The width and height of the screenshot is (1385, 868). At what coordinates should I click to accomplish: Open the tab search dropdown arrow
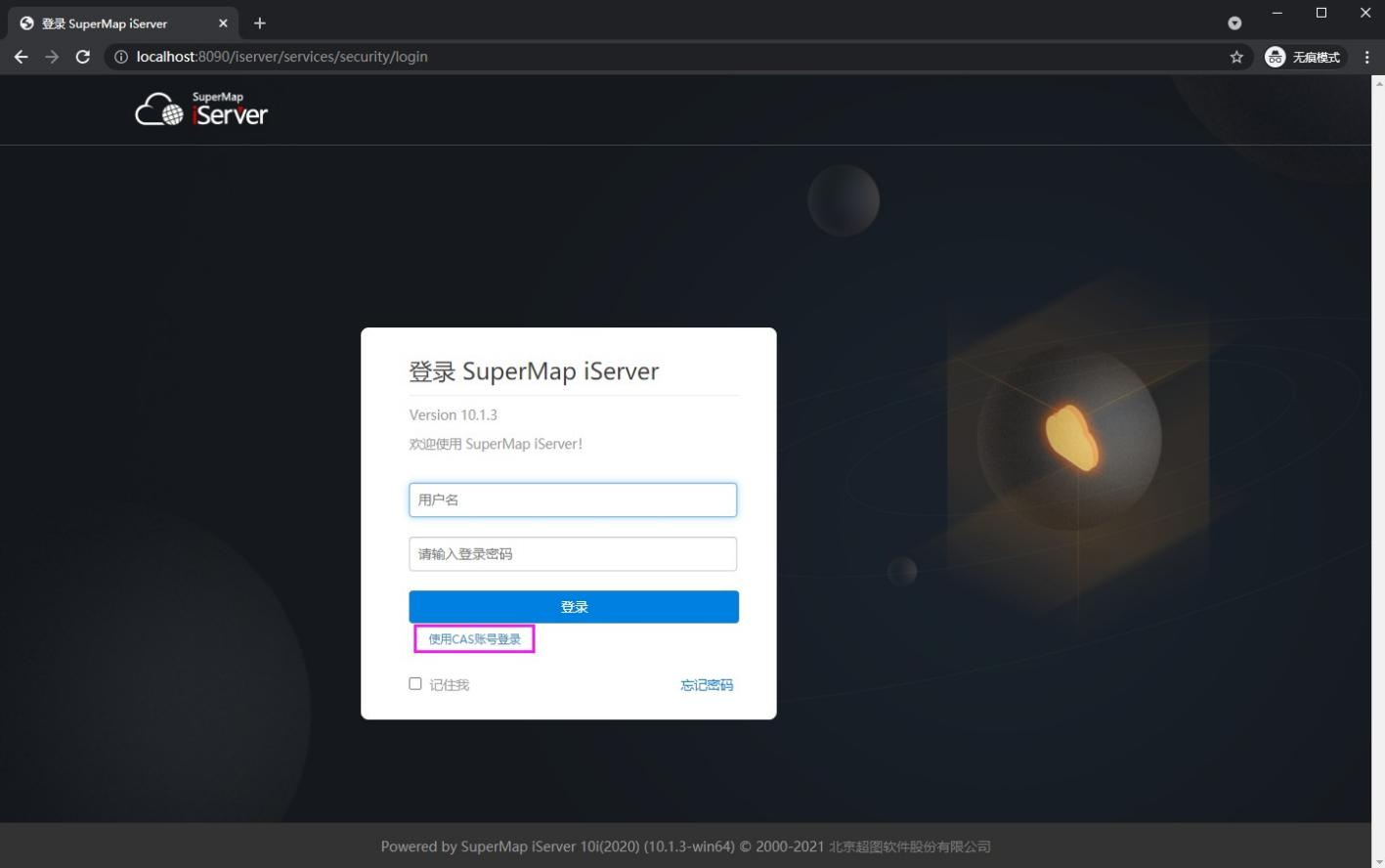tap(1234, 23)
